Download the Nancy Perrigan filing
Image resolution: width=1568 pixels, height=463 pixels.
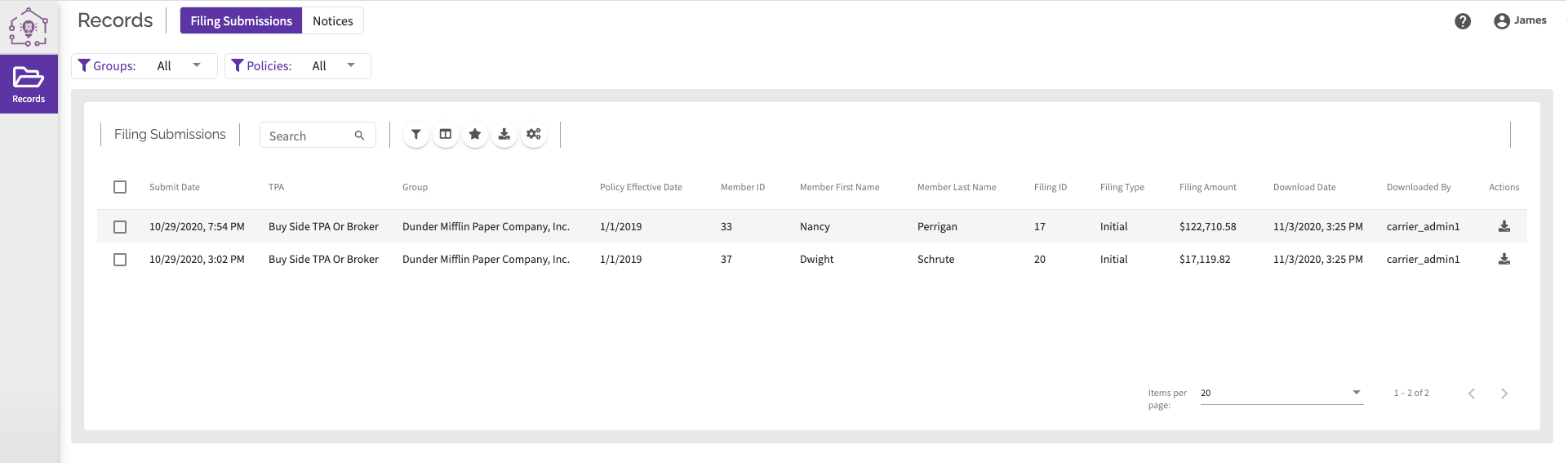coord(1504,226)
